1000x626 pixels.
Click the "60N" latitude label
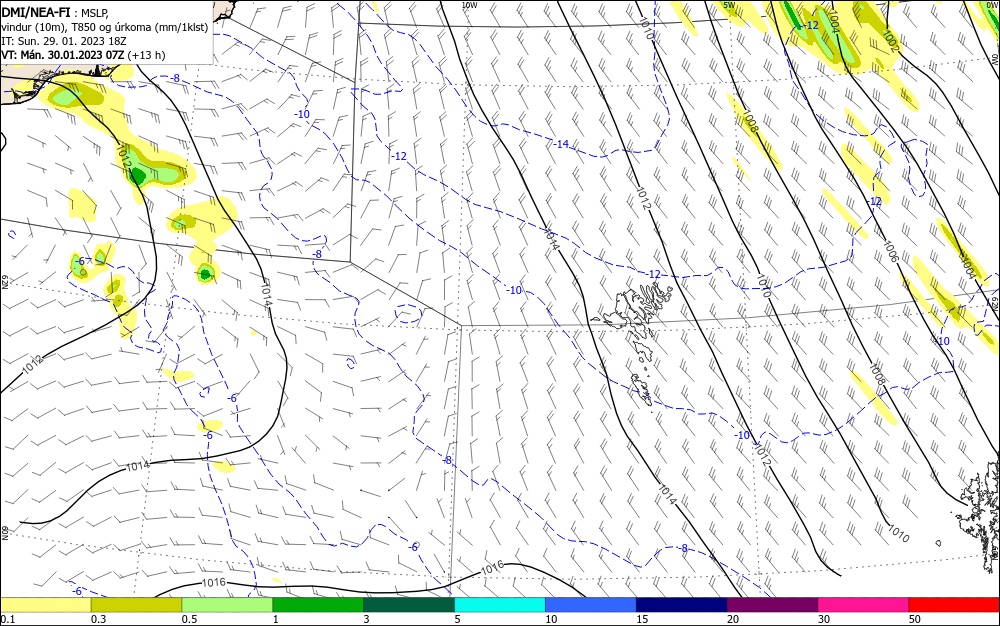coord(4,532)
